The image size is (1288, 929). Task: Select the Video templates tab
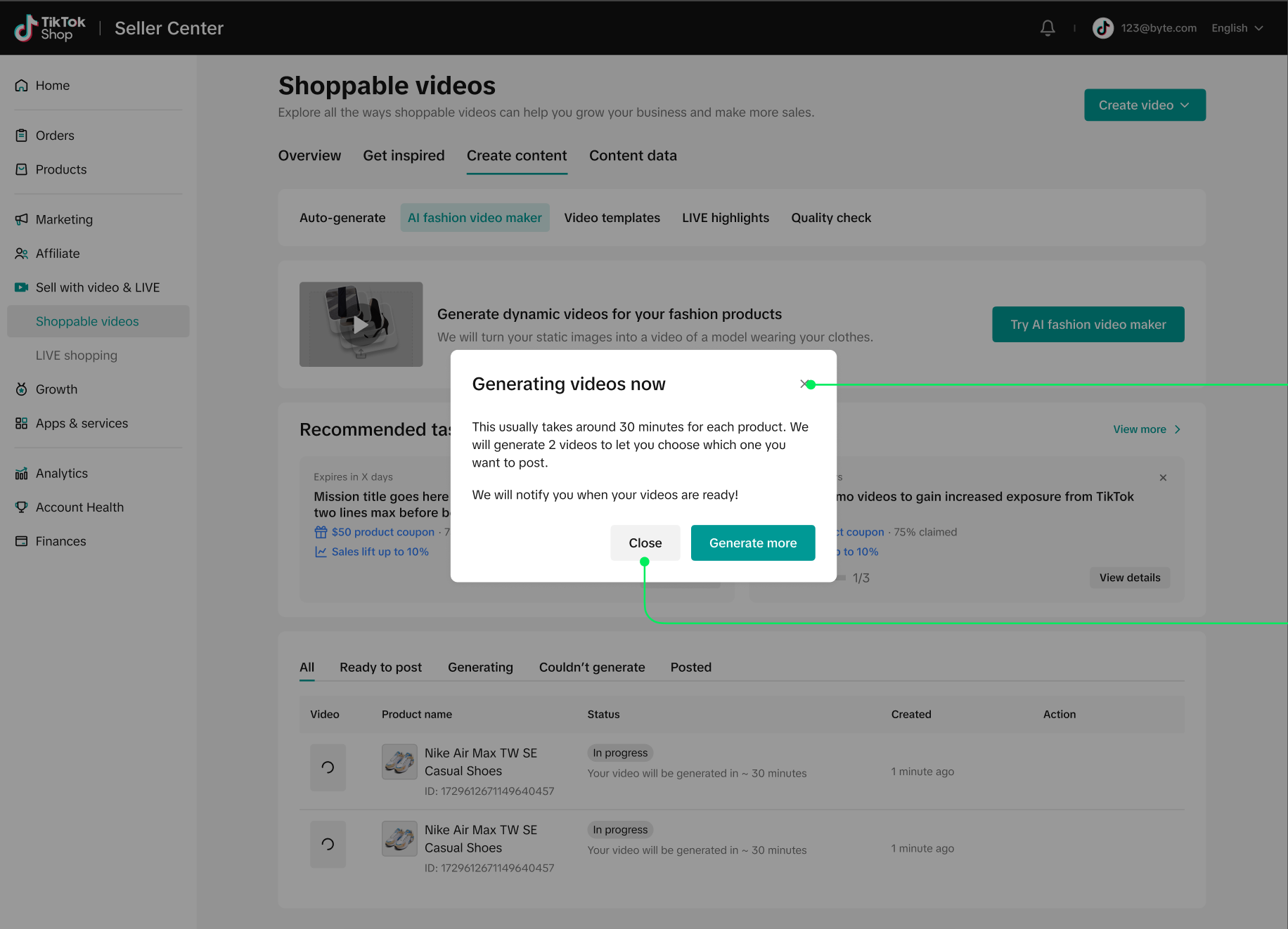click(612, 218)
